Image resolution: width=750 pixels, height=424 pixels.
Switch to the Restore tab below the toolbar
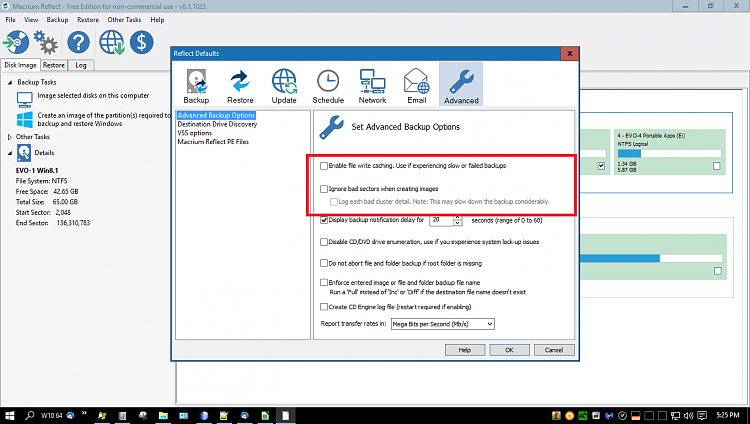[54, 65]
